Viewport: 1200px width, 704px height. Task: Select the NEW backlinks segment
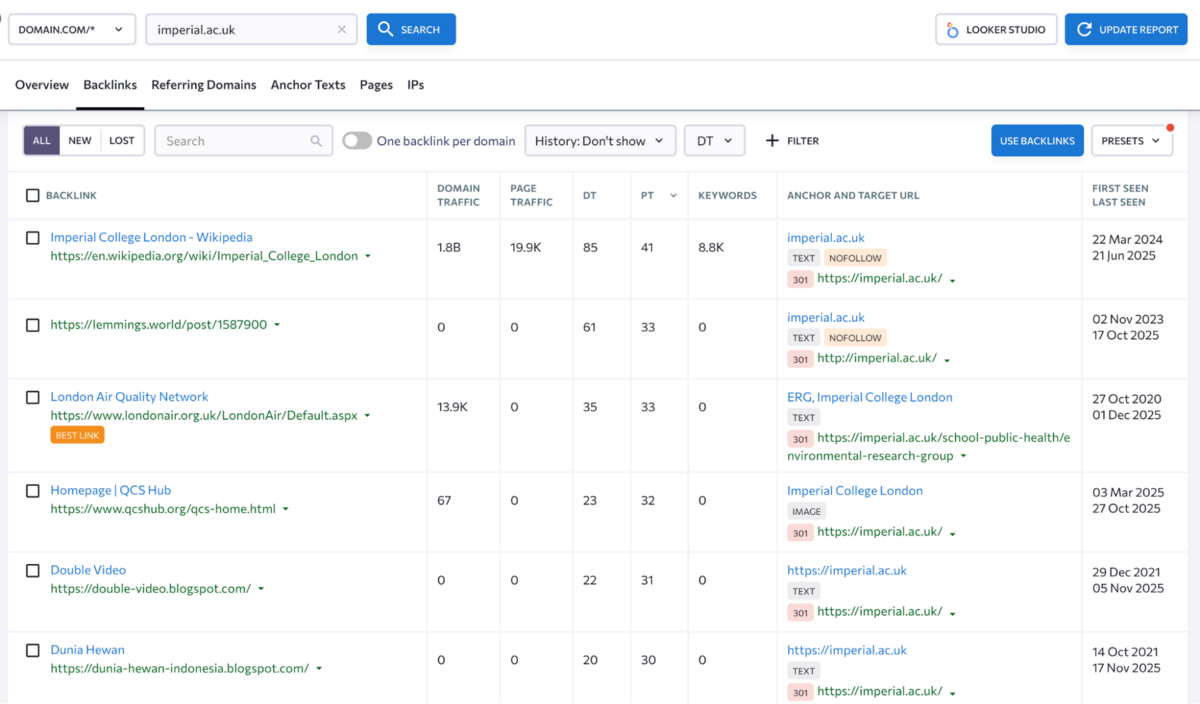coord(80,141)
